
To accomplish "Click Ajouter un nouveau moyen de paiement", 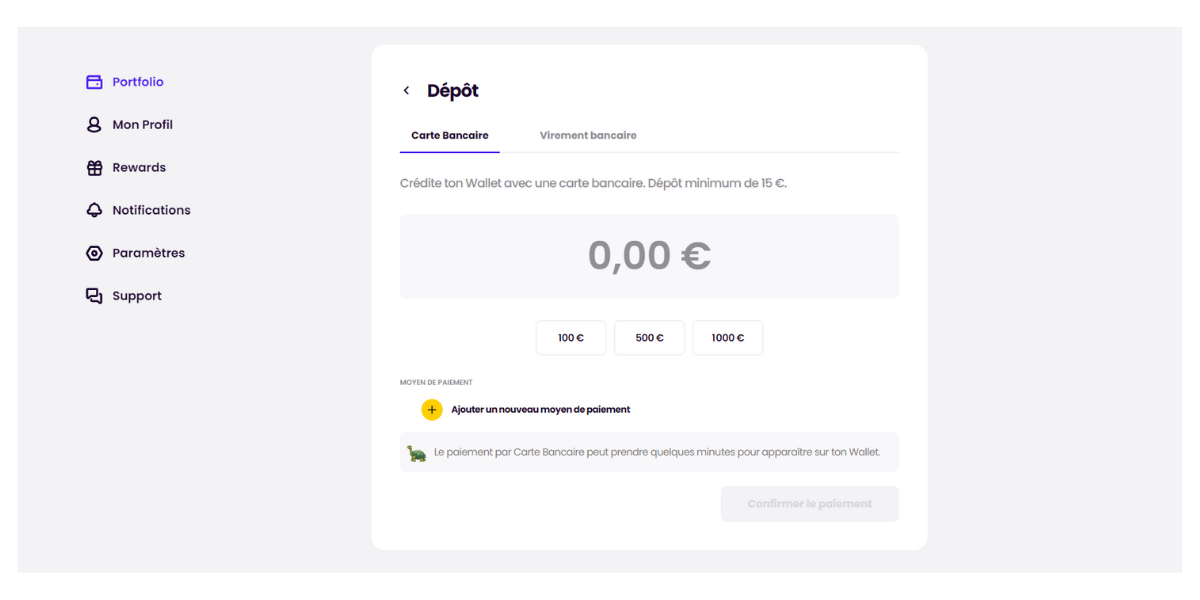I will pos(541,410).
